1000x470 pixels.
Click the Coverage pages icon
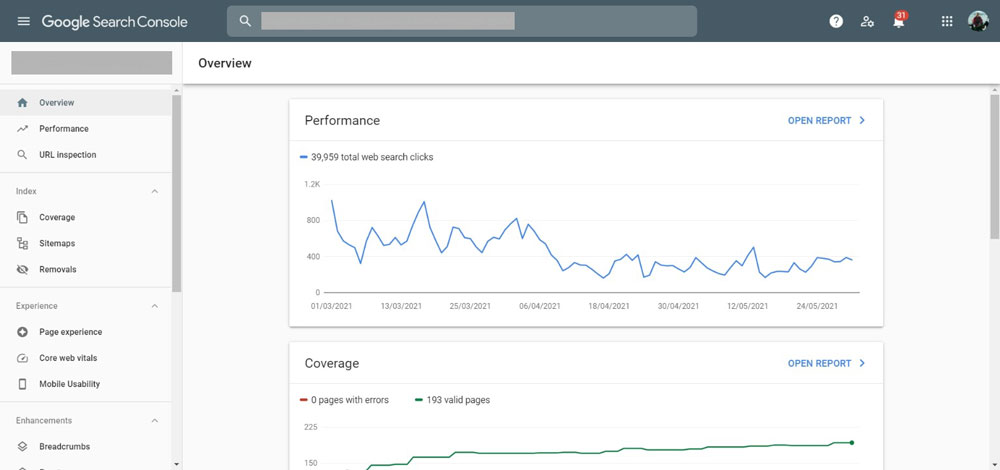(x=22, y=217)
